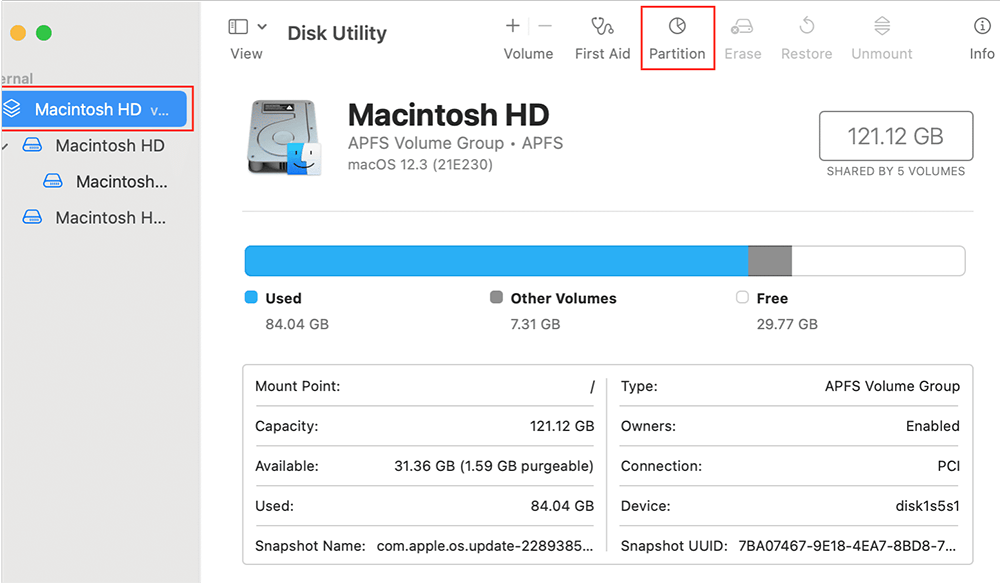The image size is (1000, 583).
Task: Select the Restore toolbar icon
Action: [x=806, y=27]
